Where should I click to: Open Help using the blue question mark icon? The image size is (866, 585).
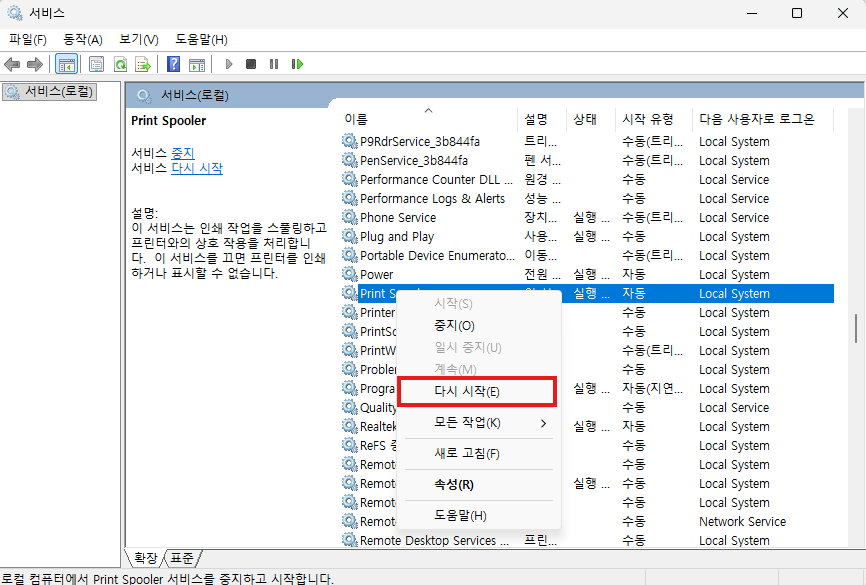click(174, 63)
